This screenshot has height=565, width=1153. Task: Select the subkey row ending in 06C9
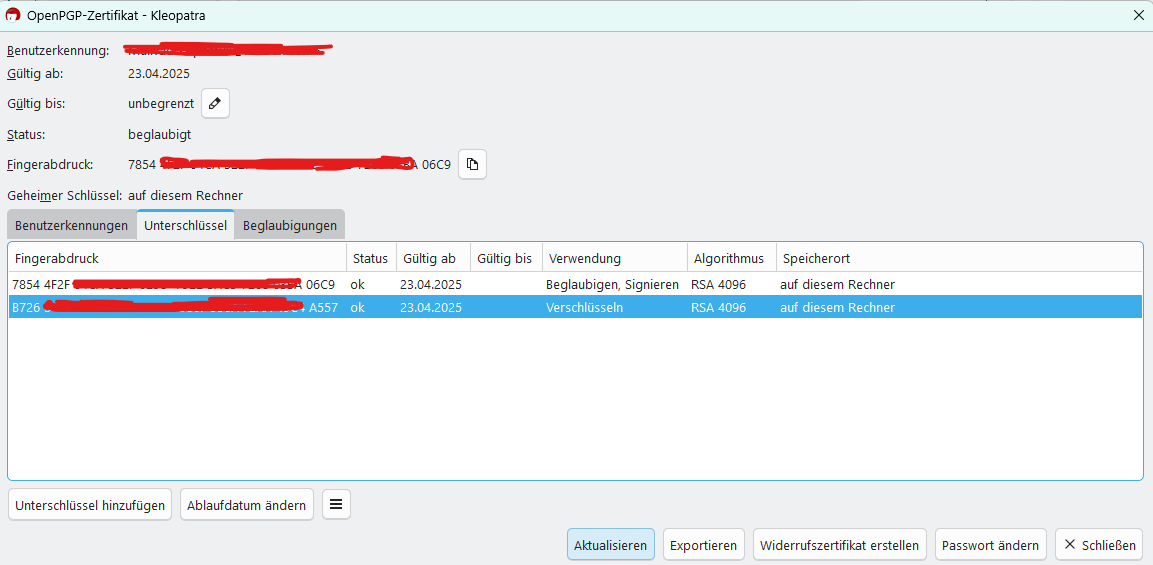pos(575,284)
